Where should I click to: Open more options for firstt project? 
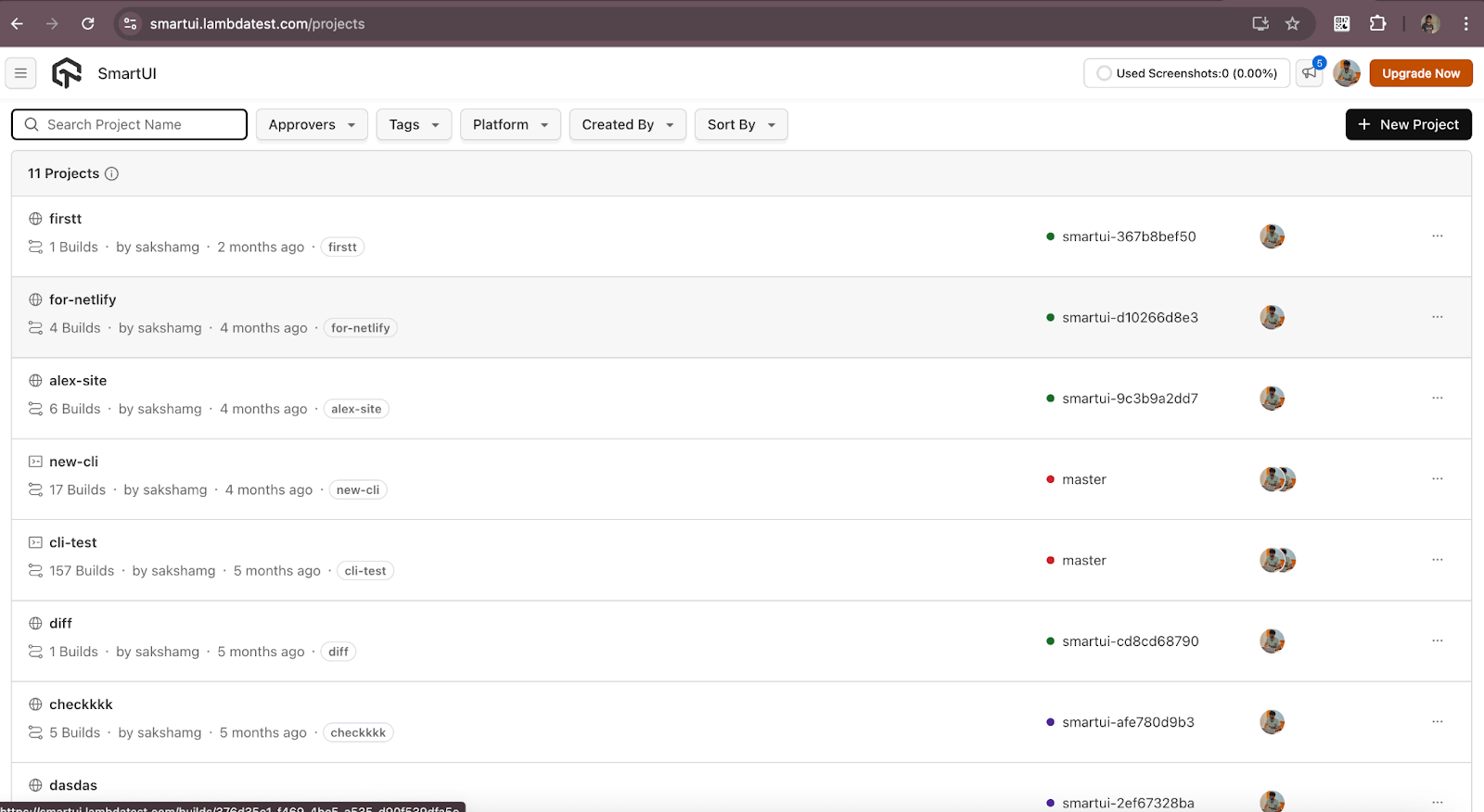tap(1437, 236)
